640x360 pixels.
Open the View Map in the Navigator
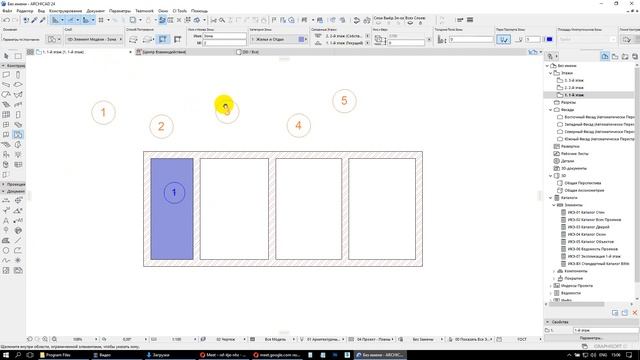[x=615, y=57]
